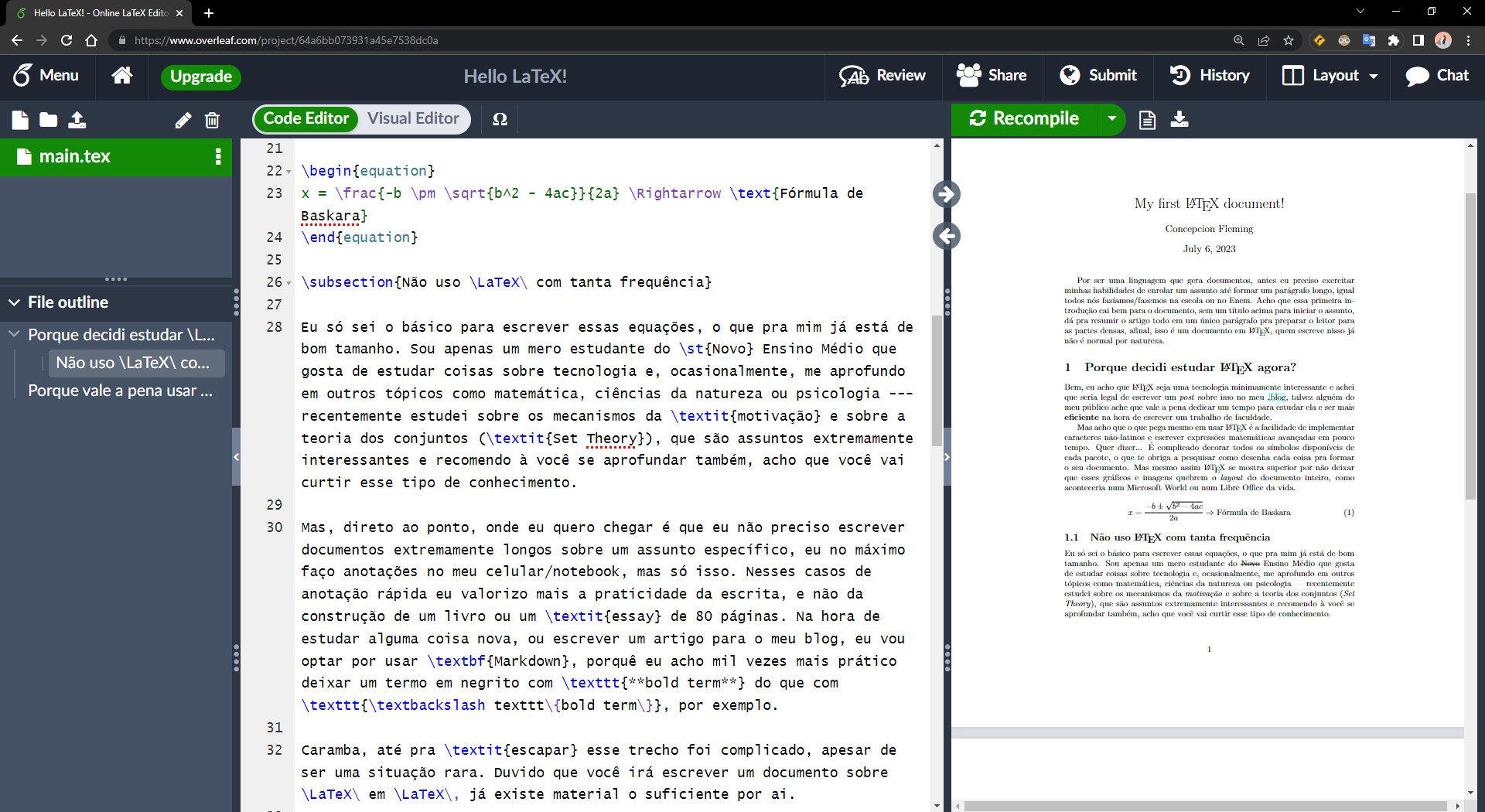
Task: Fold the equation block at line 22
Action: [x=288, y=172]
